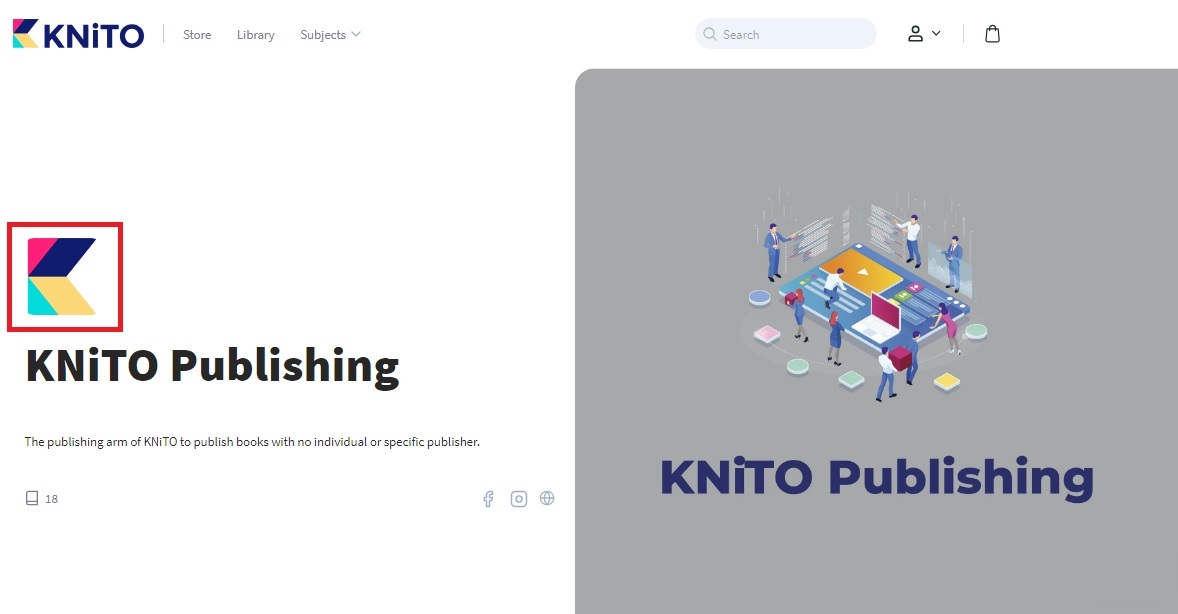The width and height of the screenshot is (1178, 614).
Task: Go to the Library tab
Action: pyautogui.click(x=255, y=35)
